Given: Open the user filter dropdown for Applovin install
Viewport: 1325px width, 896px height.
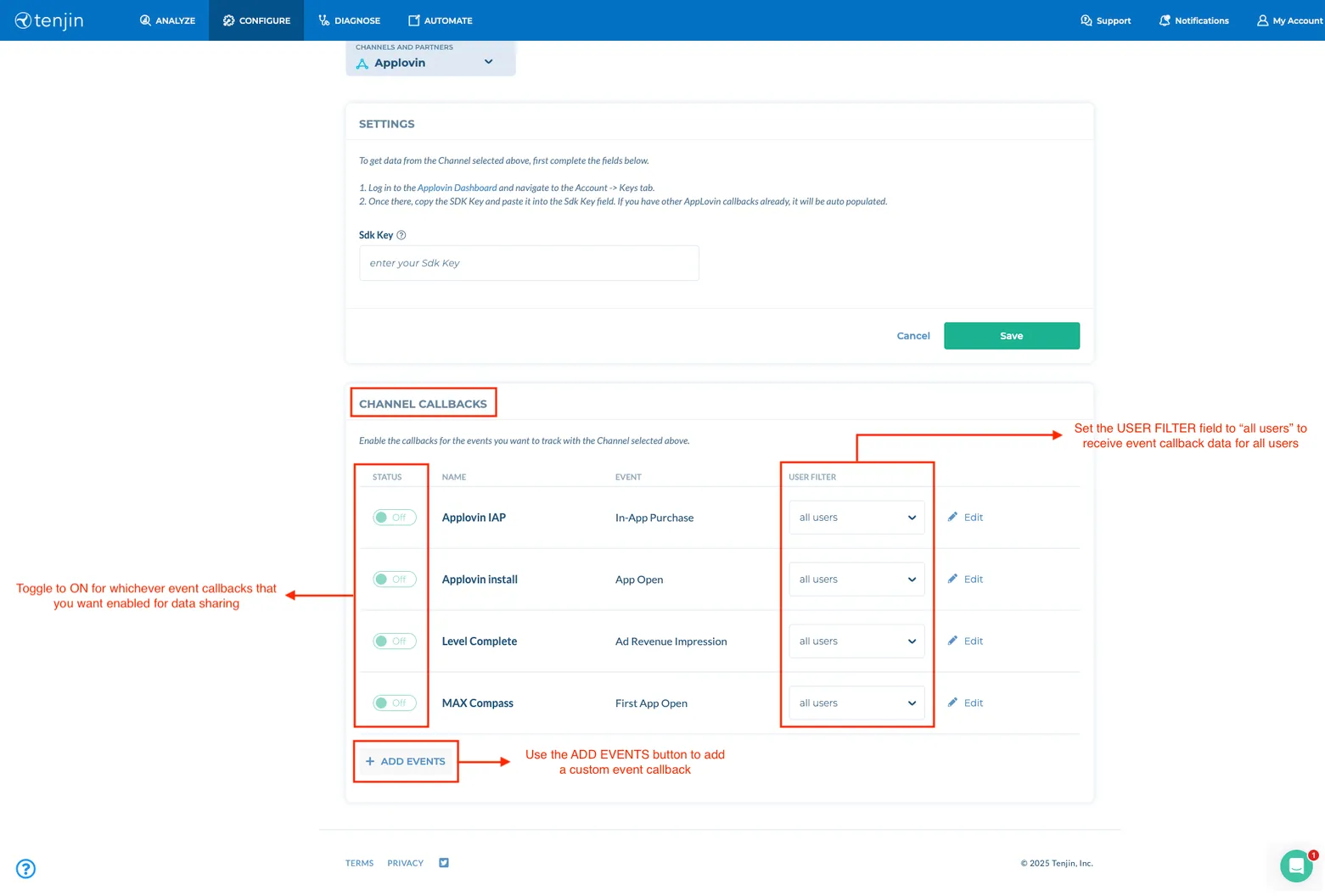Looking at the screenshot, I should (856, 579).
